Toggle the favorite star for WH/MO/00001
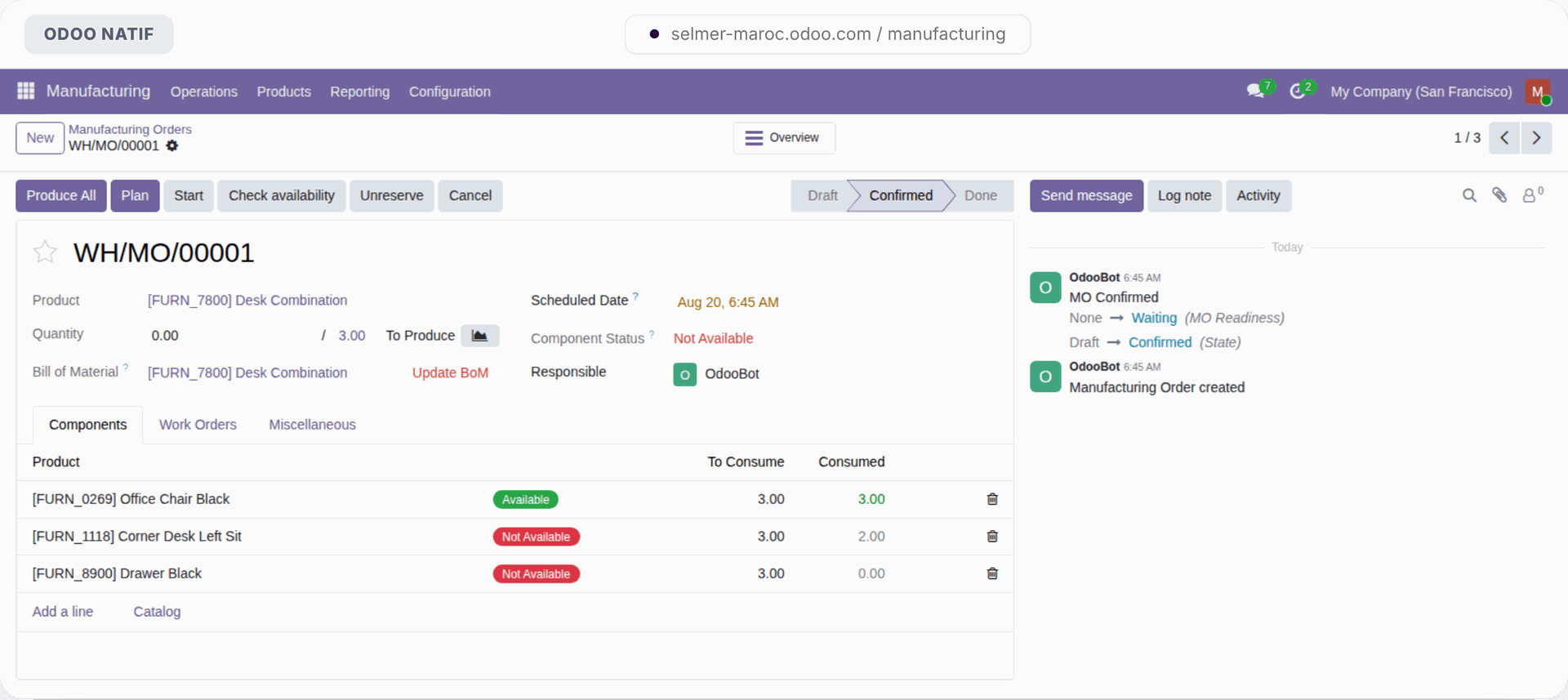 (x=45, y=252)
